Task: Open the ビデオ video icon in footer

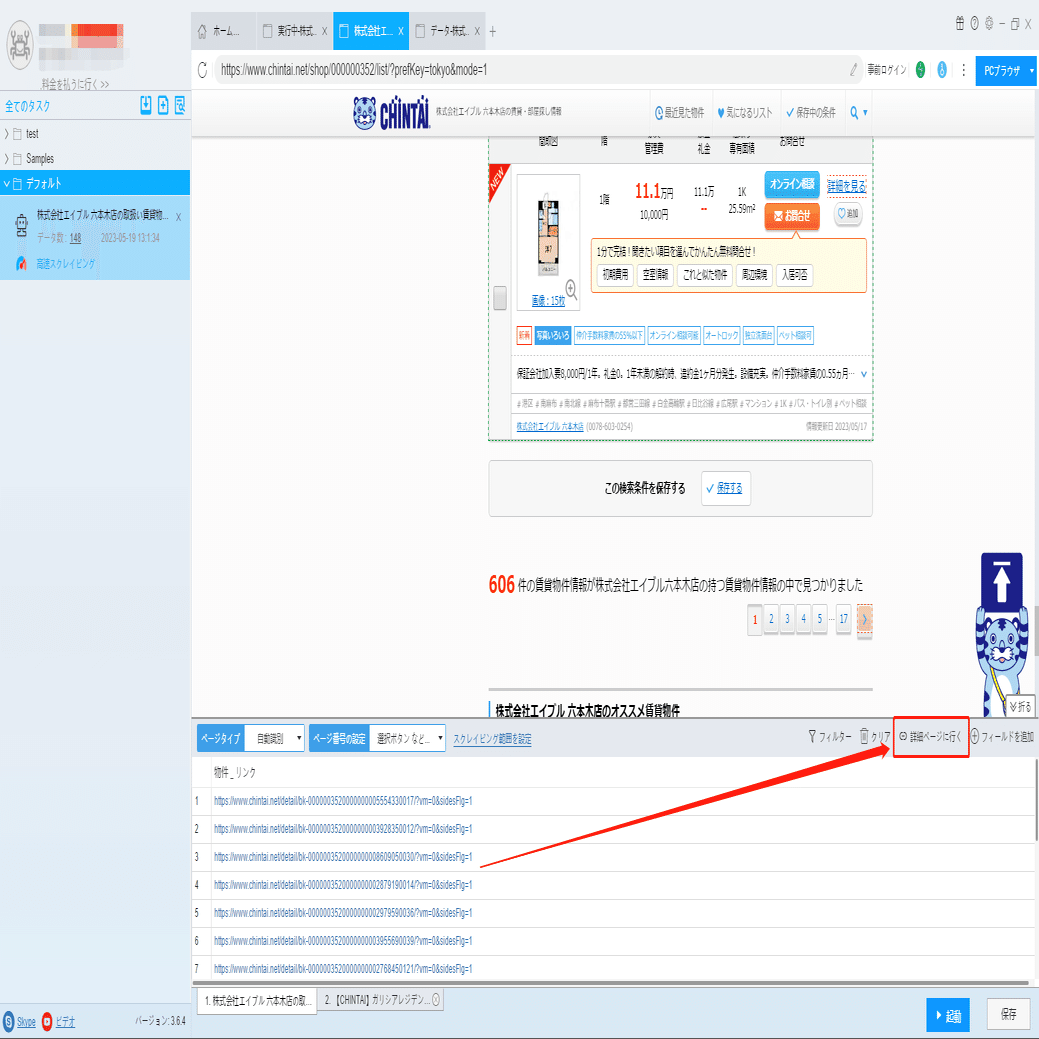Action: click(47, 1021)
